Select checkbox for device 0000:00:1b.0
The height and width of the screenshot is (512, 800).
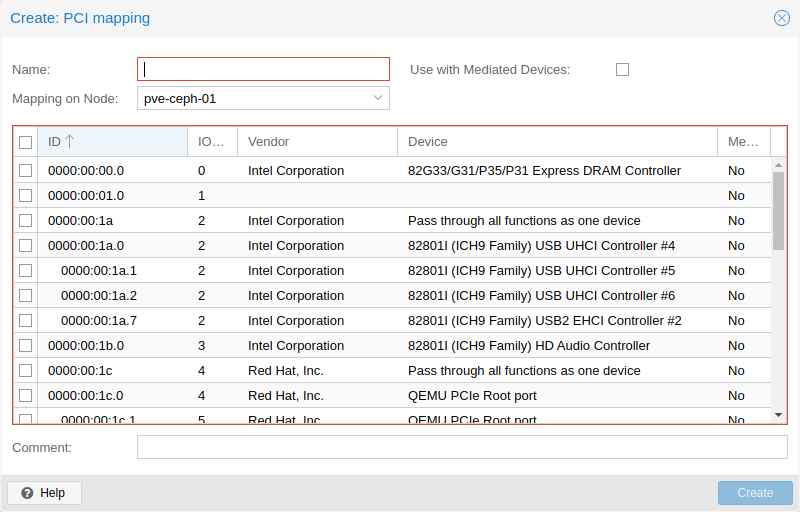pos(26,346)
